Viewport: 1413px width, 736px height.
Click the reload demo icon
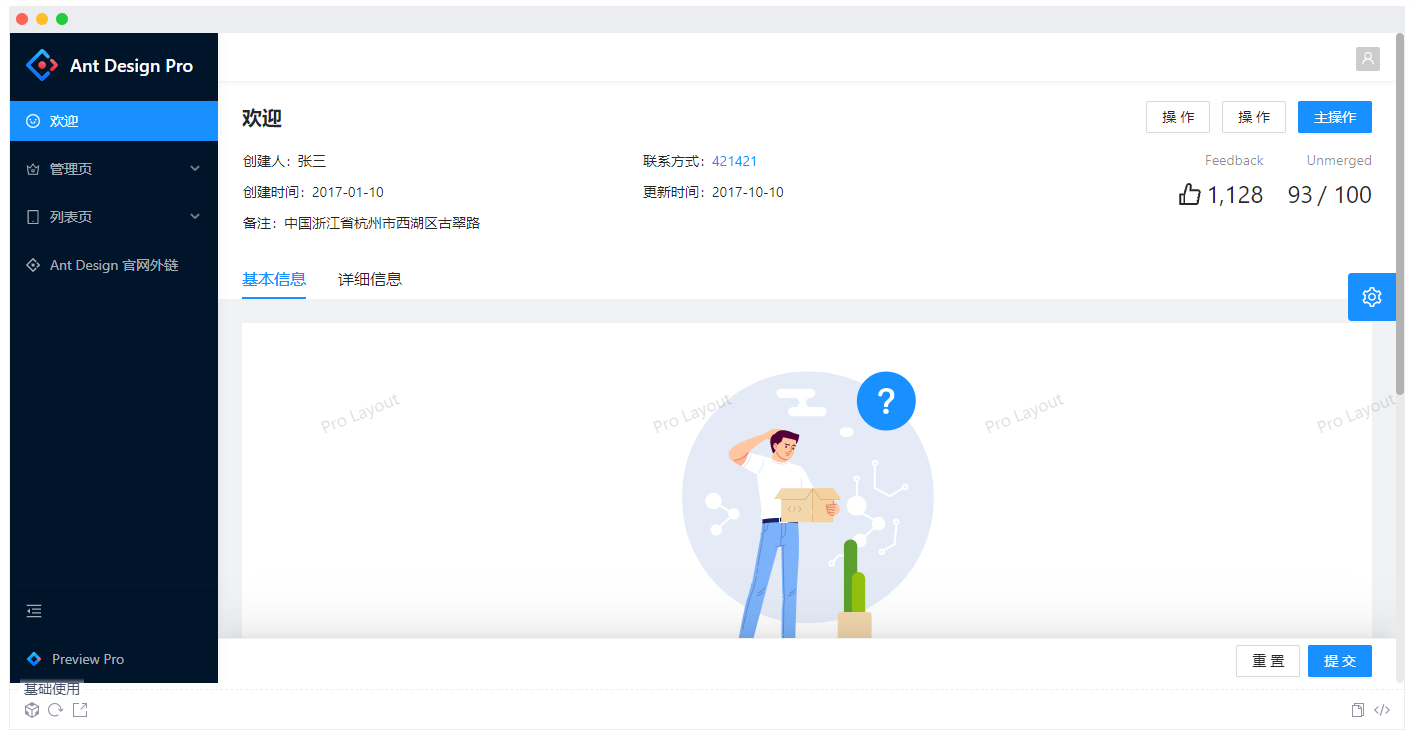(56, 710)
